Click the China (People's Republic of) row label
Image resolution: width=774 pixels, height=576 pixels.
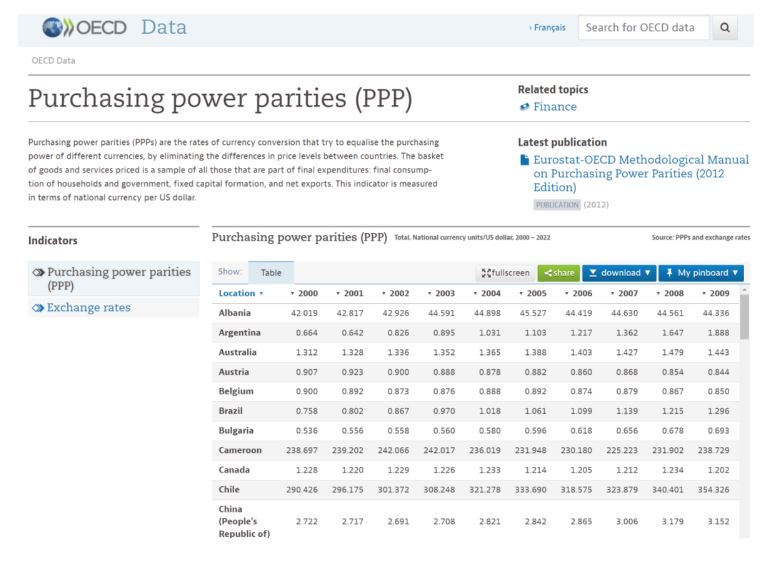244,521
